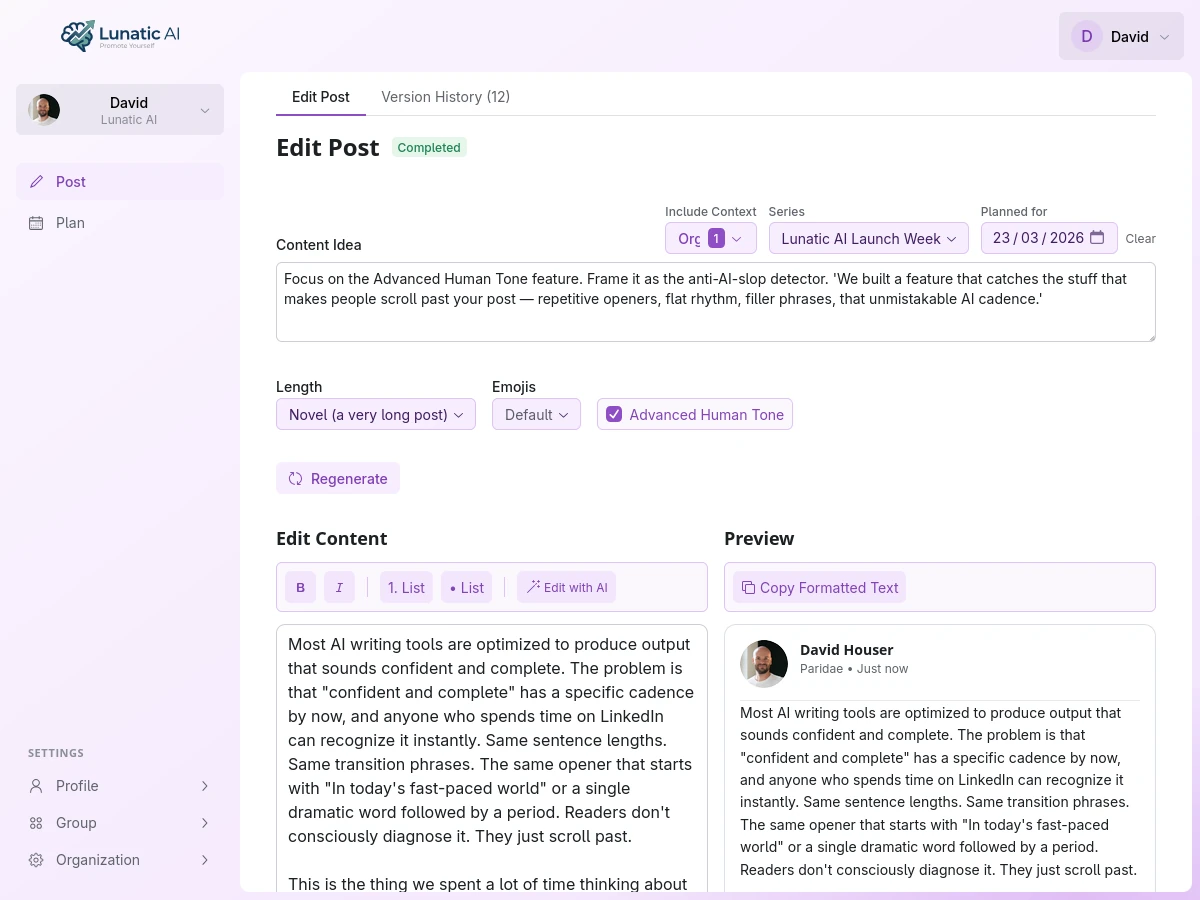Open the Emojis dropdown
The width and height of the screenshot is (1200, 900).
coord(536,414)
